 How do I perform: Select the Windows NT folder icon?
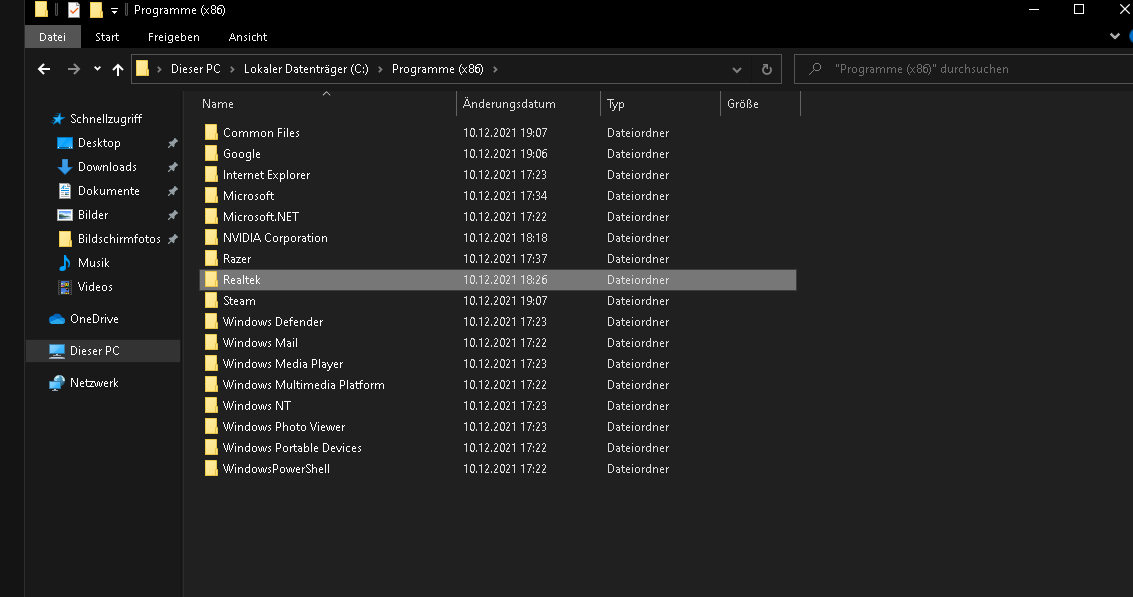click(x=211, y=405)
